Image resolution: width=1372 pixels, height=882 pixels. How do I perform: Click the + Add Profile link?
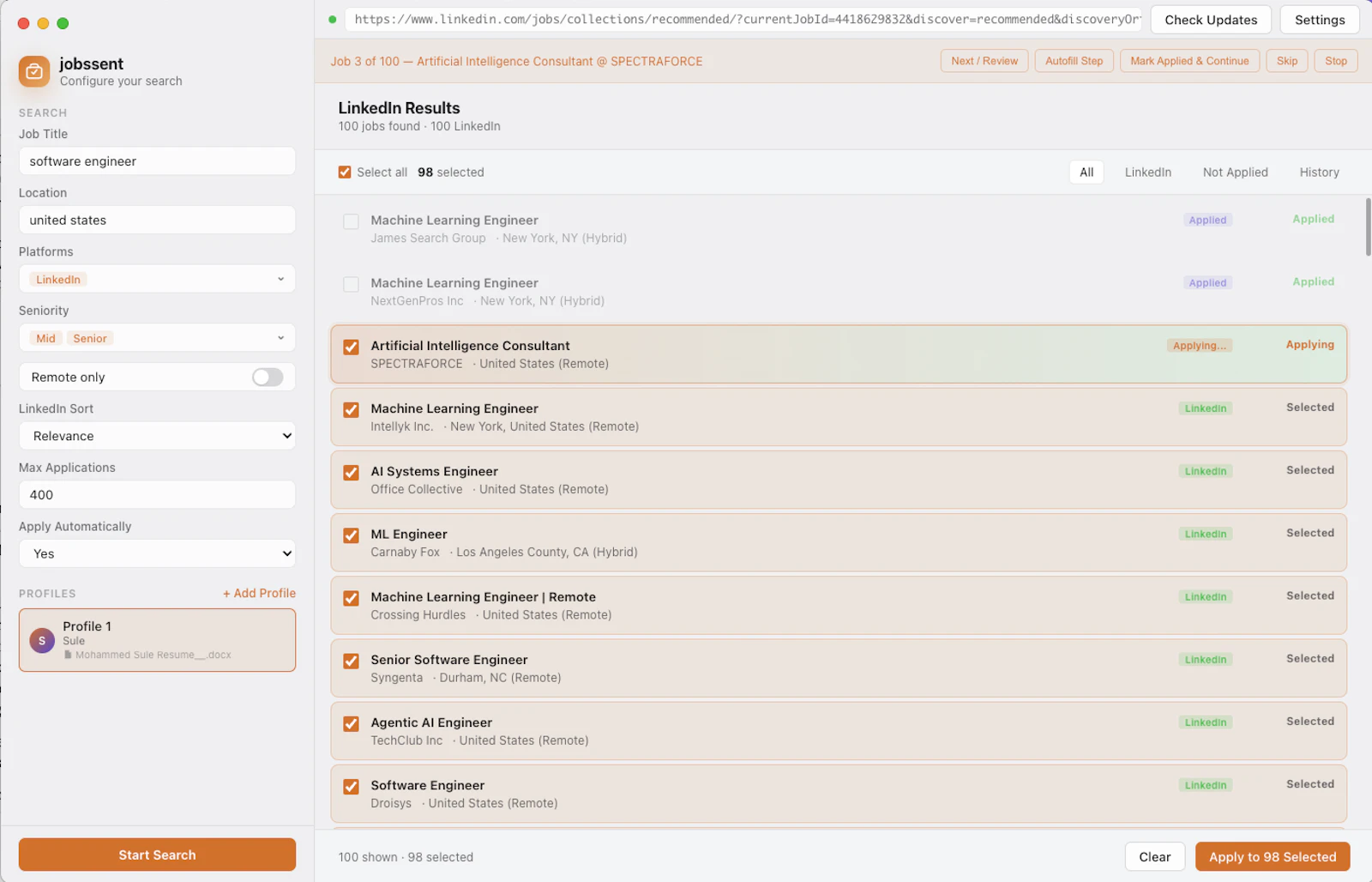pyautogui.click(x=259, y=593)
